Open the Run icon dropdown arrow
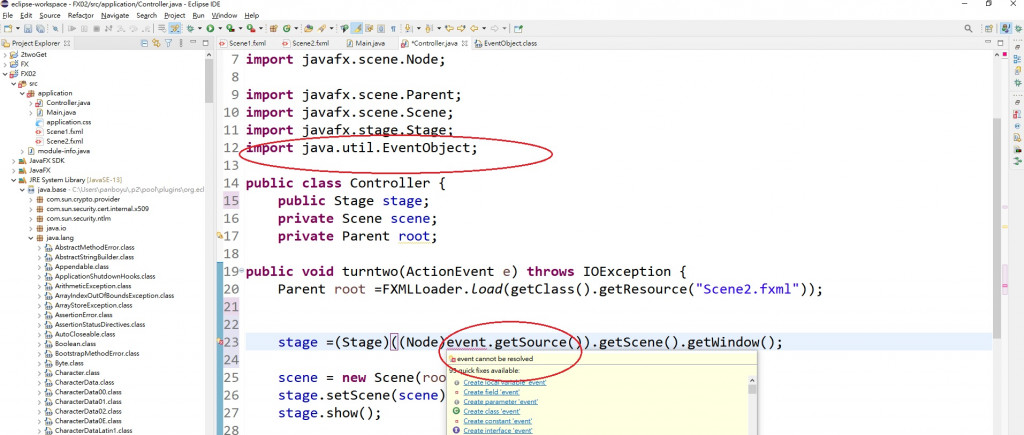This screenshot has height=435, width=1024. coord(219,29)
